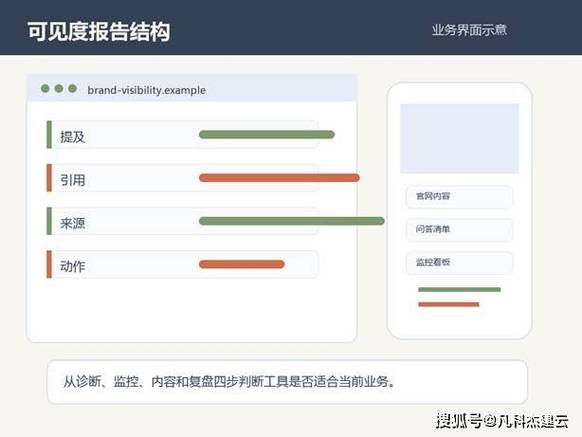Click the orange bar in 动作 row
The width and height of the screenshot is (582, 437).
pyautogui.click(x=242, y=264)
